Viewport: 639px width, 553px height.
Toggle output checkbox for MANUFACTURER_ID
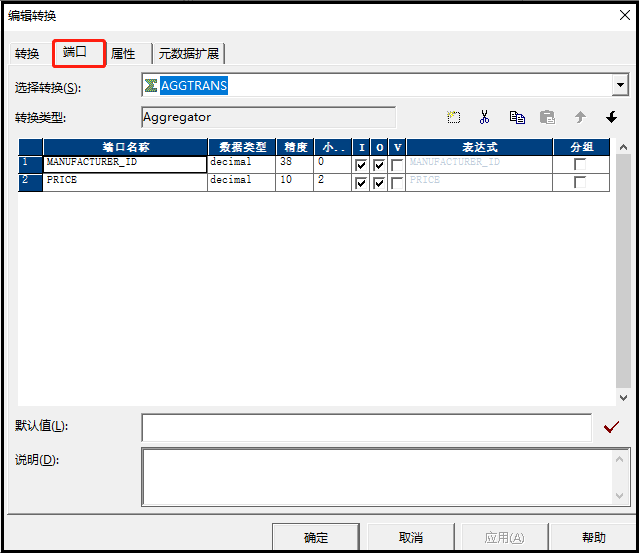(x=379, y=165)
